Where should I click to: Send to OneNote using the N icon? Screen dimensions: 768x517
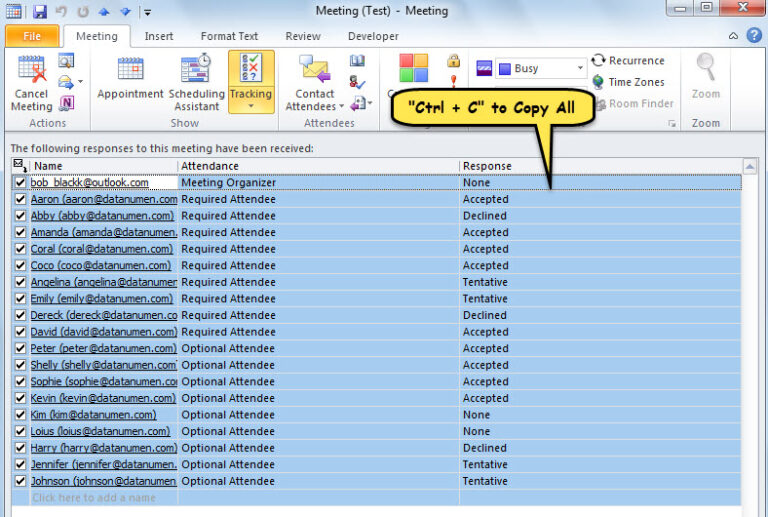[x=66, y=103]
